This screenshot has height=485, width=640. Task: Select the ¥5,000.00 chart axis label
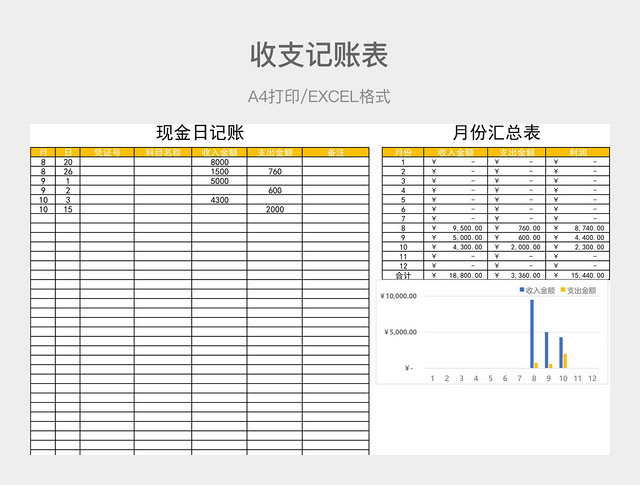coord(400,332)
